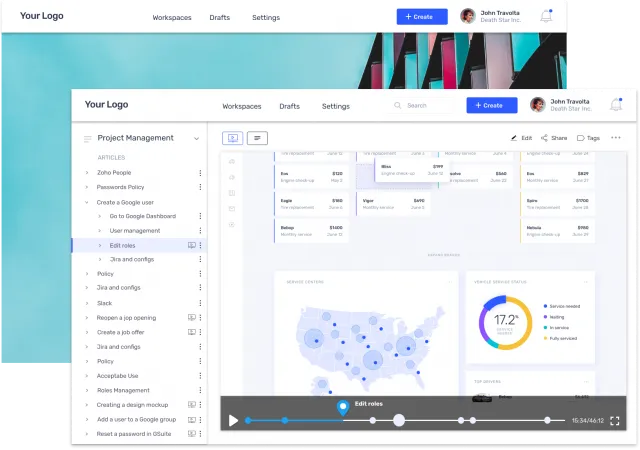The width and height of the screenshot is (640, 450).
Task: Open Drafts in the back window nav
Action: click(x=220, y=18)
